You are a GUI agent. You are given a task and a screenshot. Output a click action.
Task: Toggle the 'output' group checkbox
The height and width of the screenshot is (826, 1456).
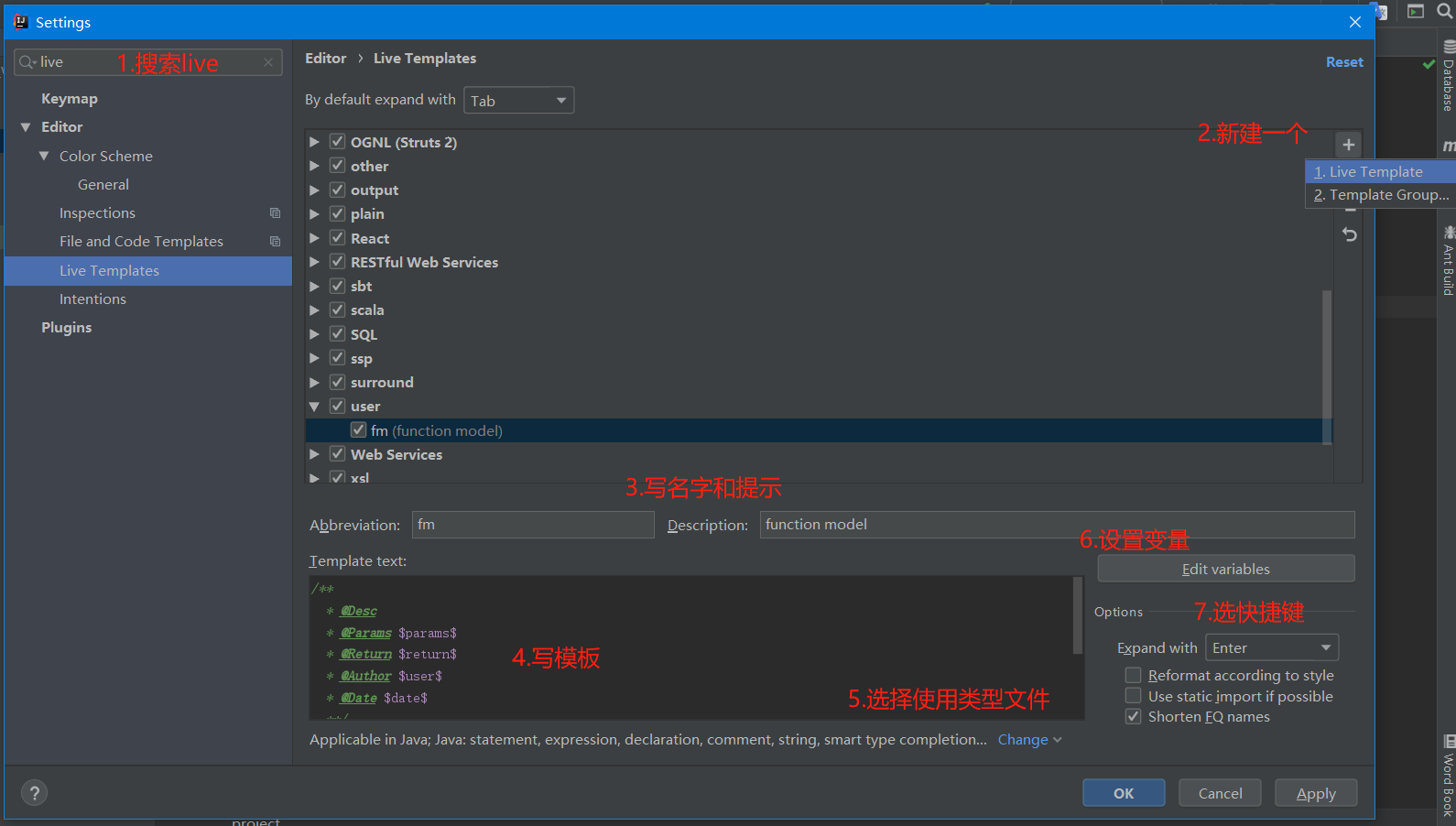pos(337,190)
